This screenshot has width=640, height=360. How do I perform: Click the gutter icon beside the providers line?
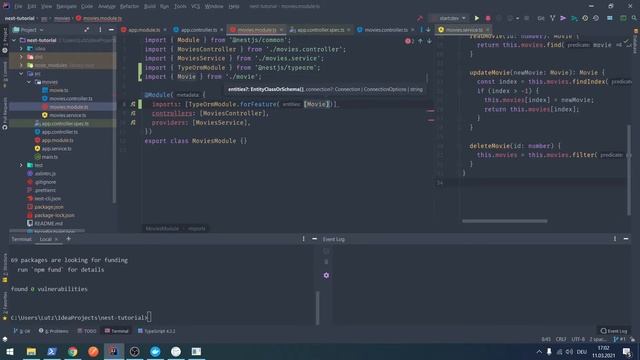[x=133, y=122]
